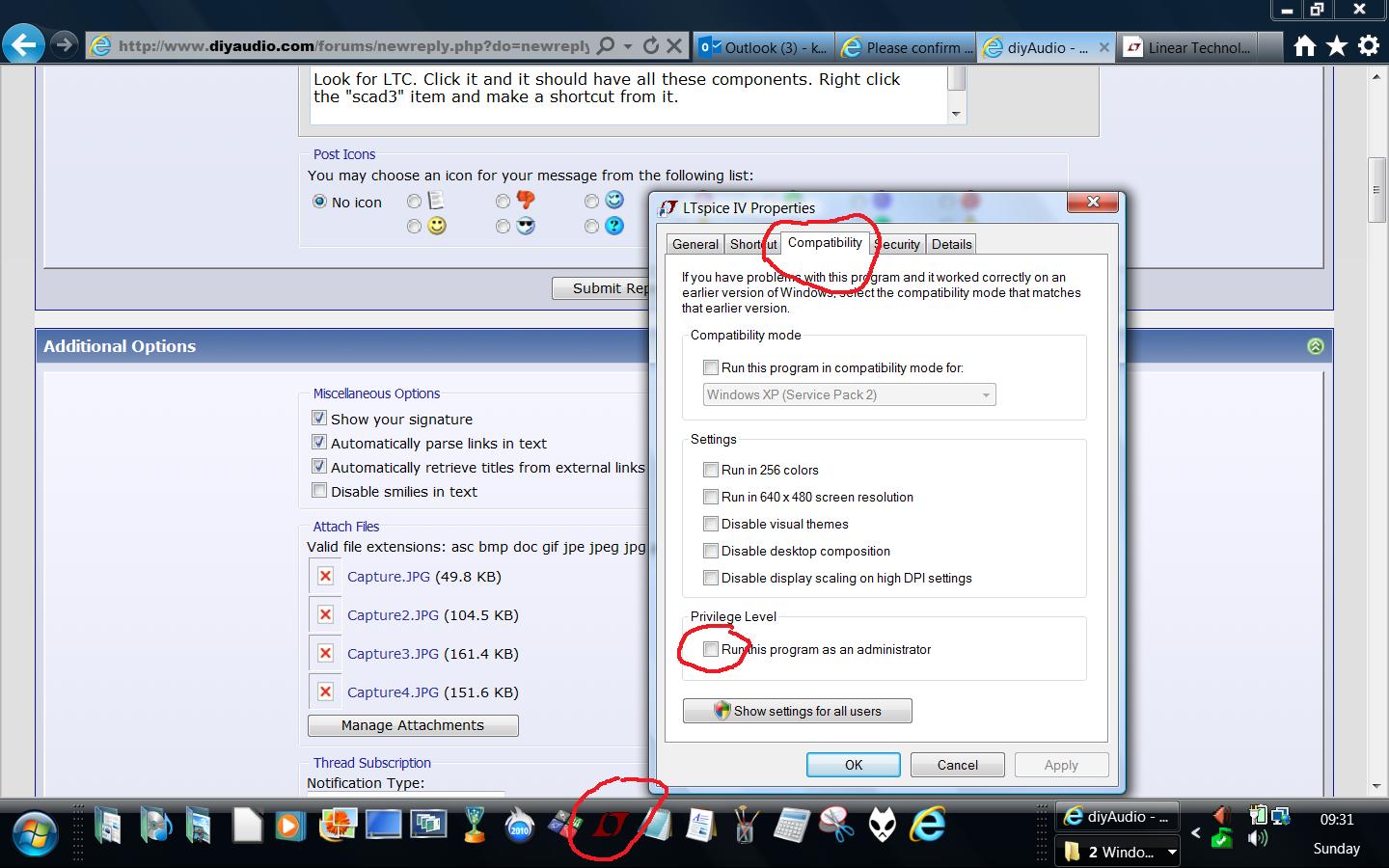1389x868 pixels.
Task: Open the browser Tools gear icon
Action: coord(1368,45)
